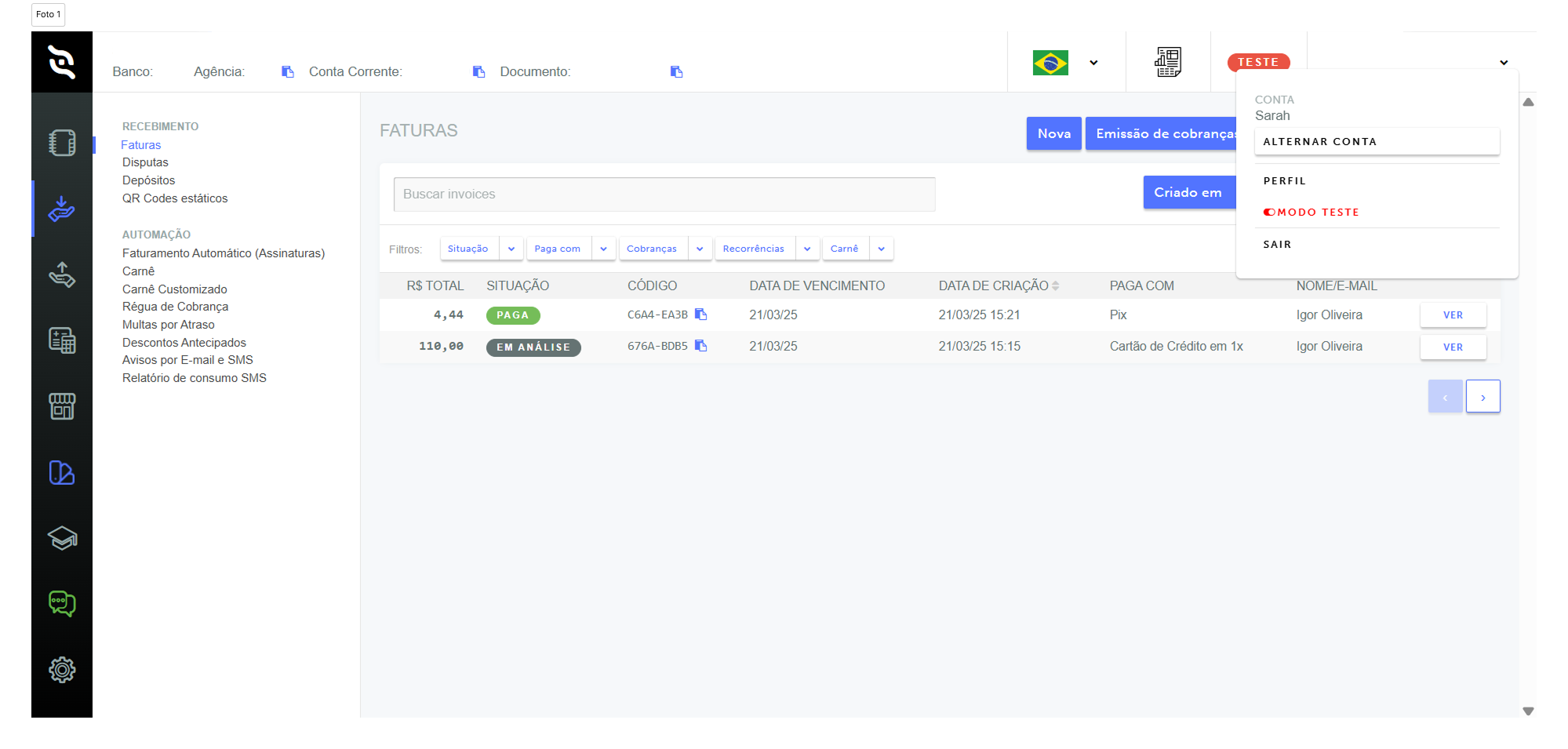Click scrollbar up arrow
Viewport: 1568px width, 749px height.
[1528, 102]
